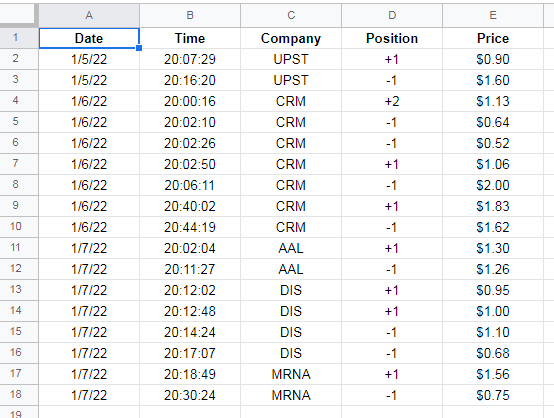Select the Date header cell A1
This screenshot has width=554, height=418.
tap(89, 38)
